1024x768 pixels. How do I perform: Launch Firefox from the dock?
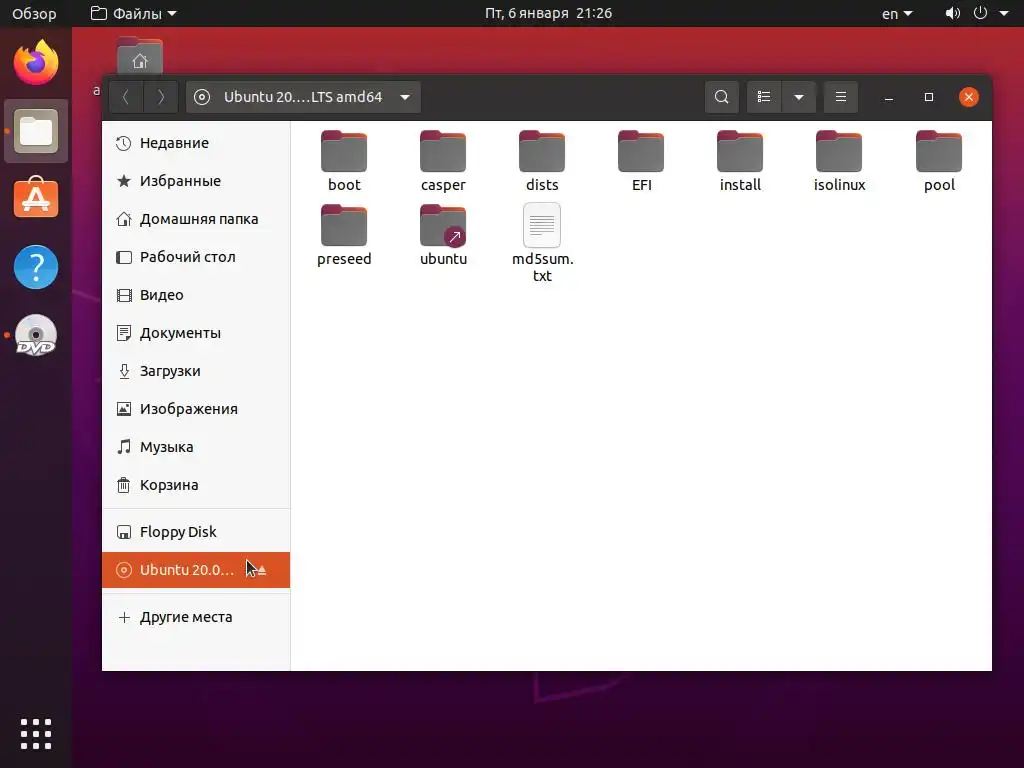coord(36,63)
